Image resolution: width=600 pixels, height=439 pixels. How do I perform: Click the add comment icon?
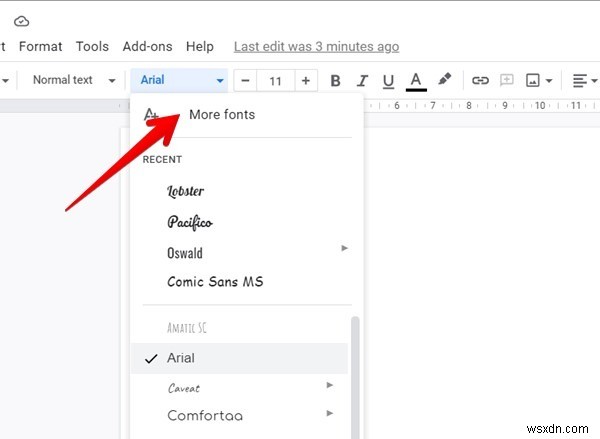(507, 80)
